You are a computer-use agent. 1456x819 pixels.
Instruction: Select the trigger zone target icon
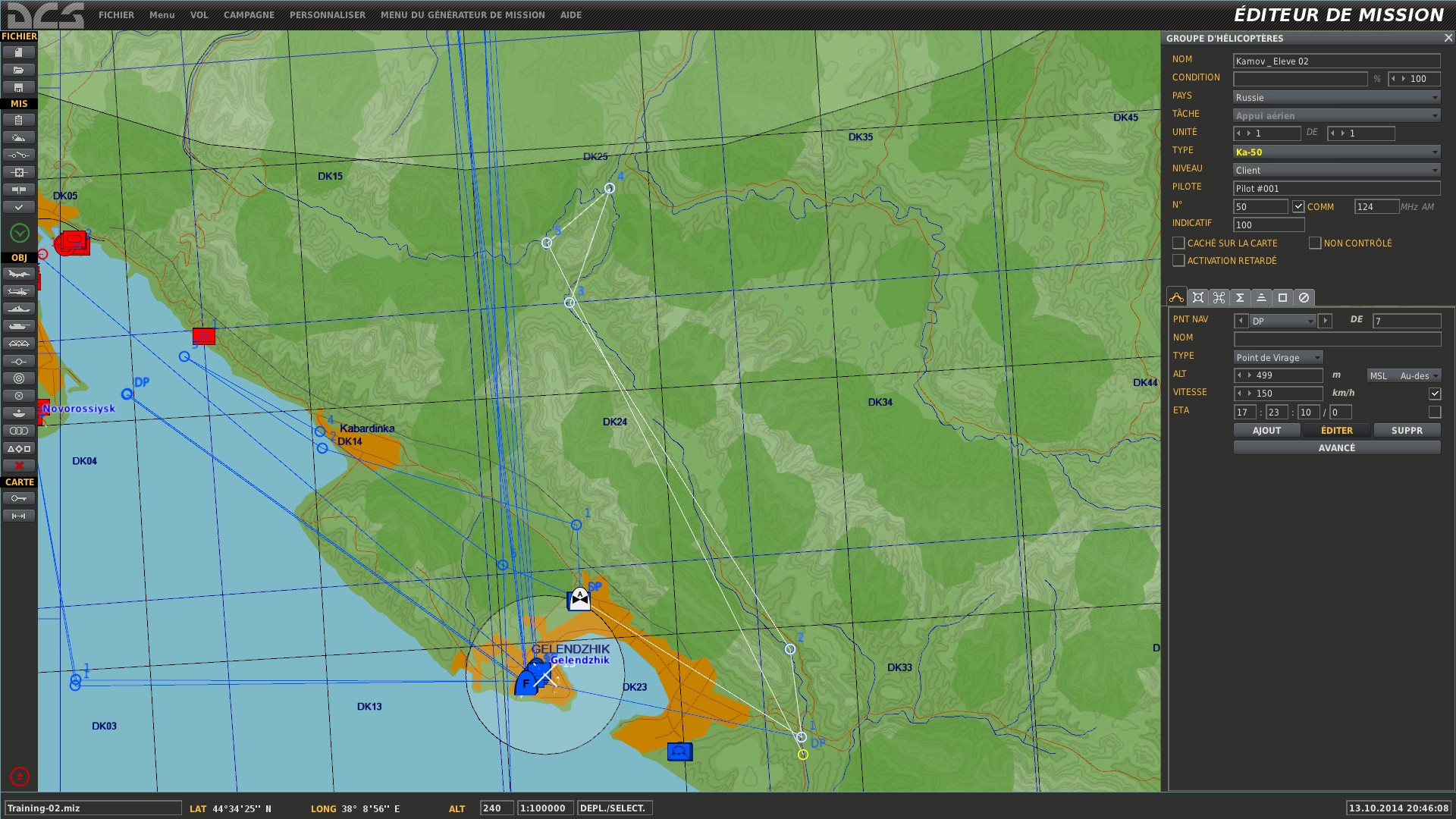19,378
